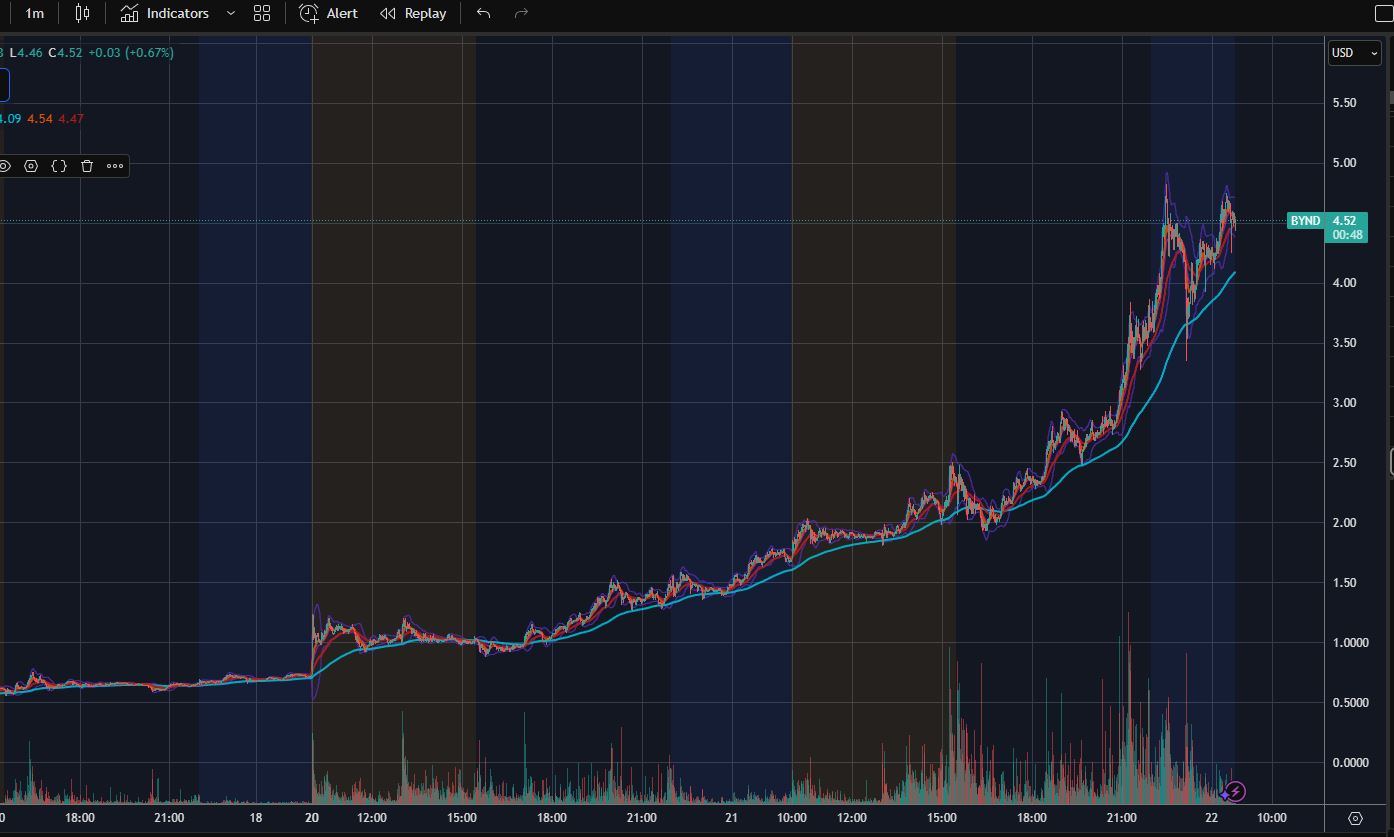Redo the chart action
Viewport: 1394px width, 837px height.
pos(521,13)
